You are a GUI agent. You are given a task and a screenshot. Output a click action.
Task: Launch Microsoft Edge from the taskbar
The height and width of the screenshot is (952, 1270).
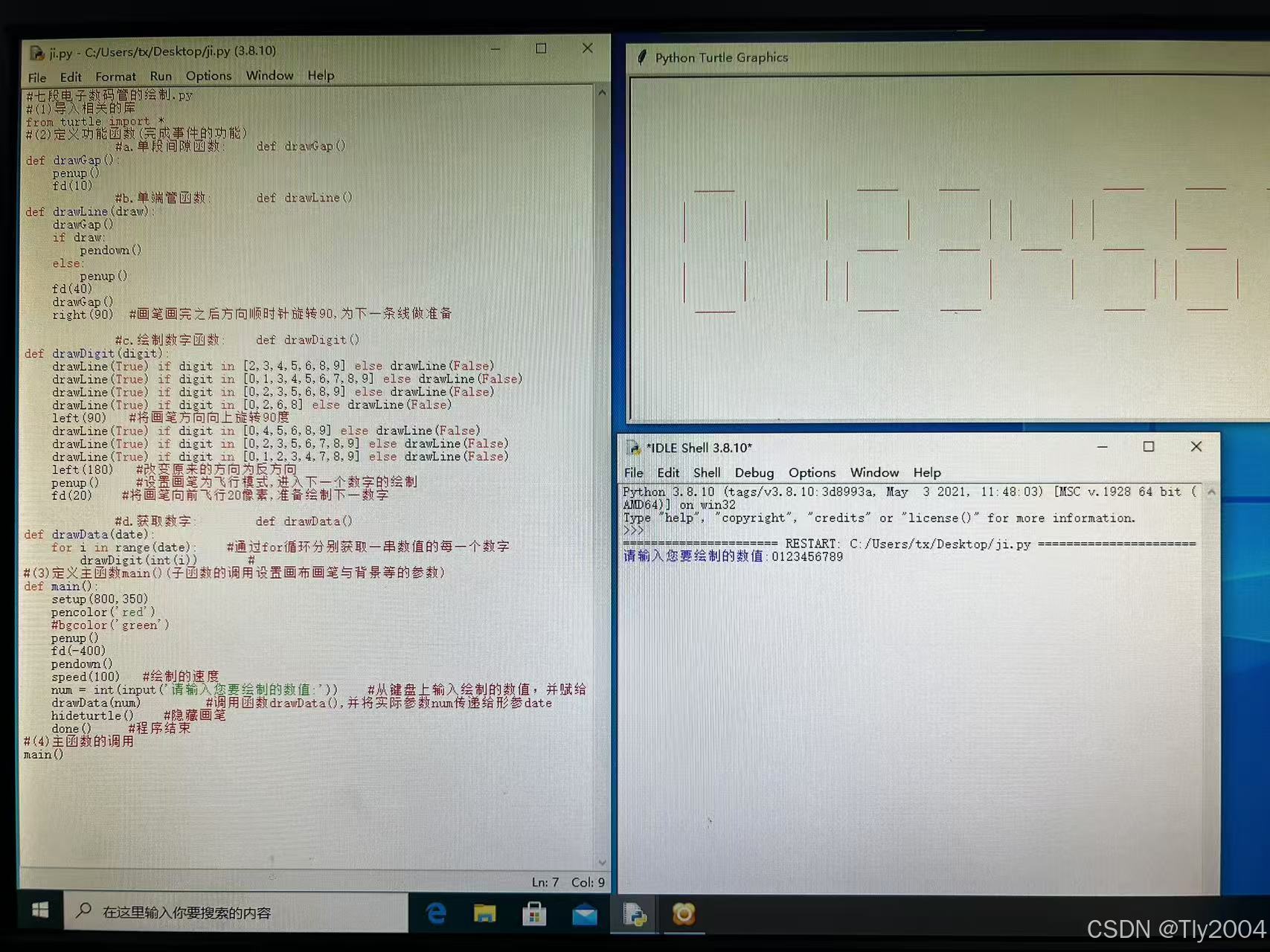[x=437, y=913]
